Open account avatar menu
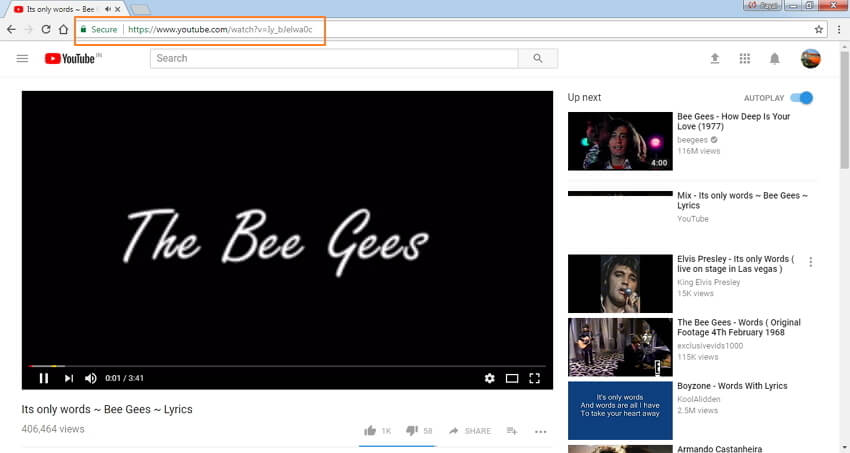850x453 pixels. pyautogui.click(x=810, y=59)
